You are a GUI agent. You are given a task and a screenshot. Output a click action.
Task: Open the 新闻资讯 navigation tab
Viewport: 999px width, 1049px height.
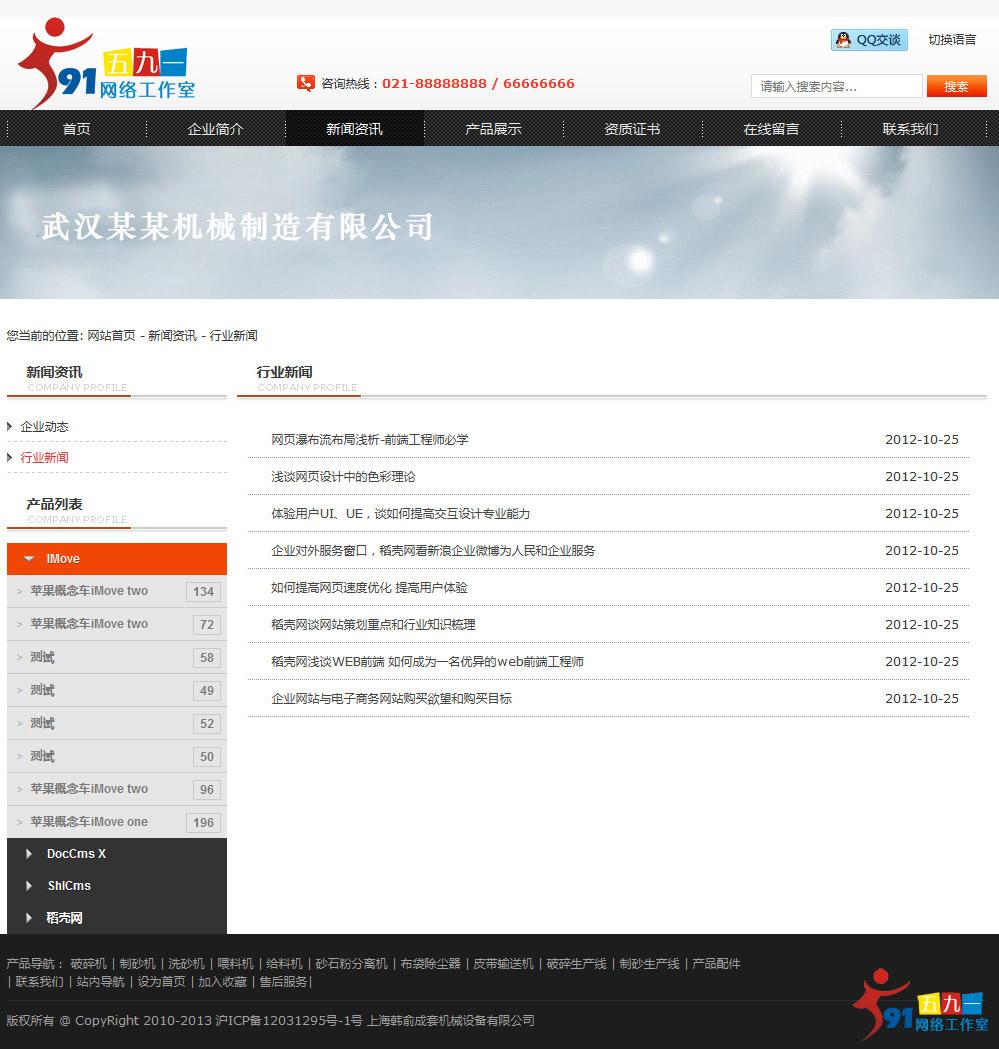[356, 128]
